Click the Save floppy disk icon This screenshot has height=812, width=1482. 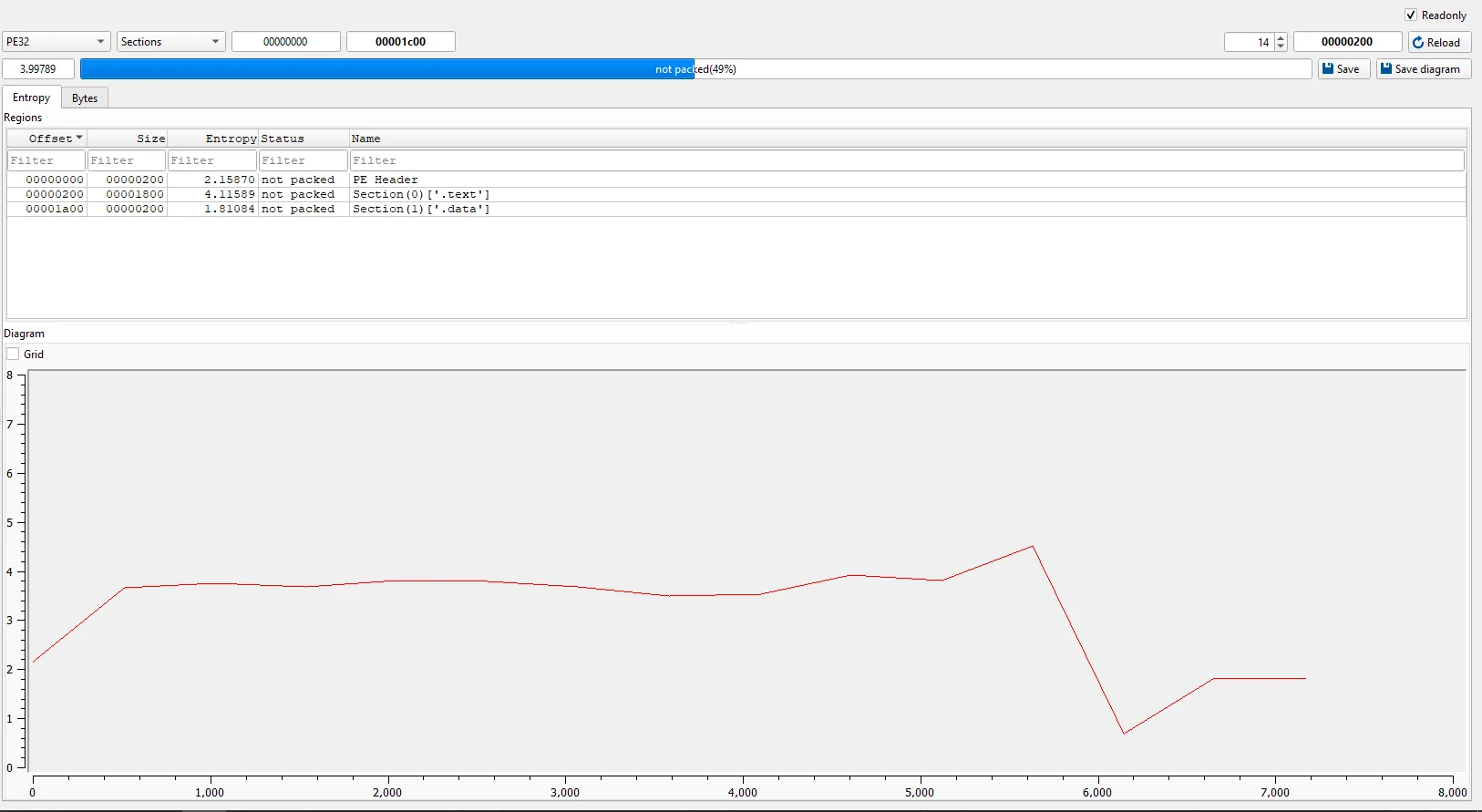pyautogui.click(x=1328, y=69)
